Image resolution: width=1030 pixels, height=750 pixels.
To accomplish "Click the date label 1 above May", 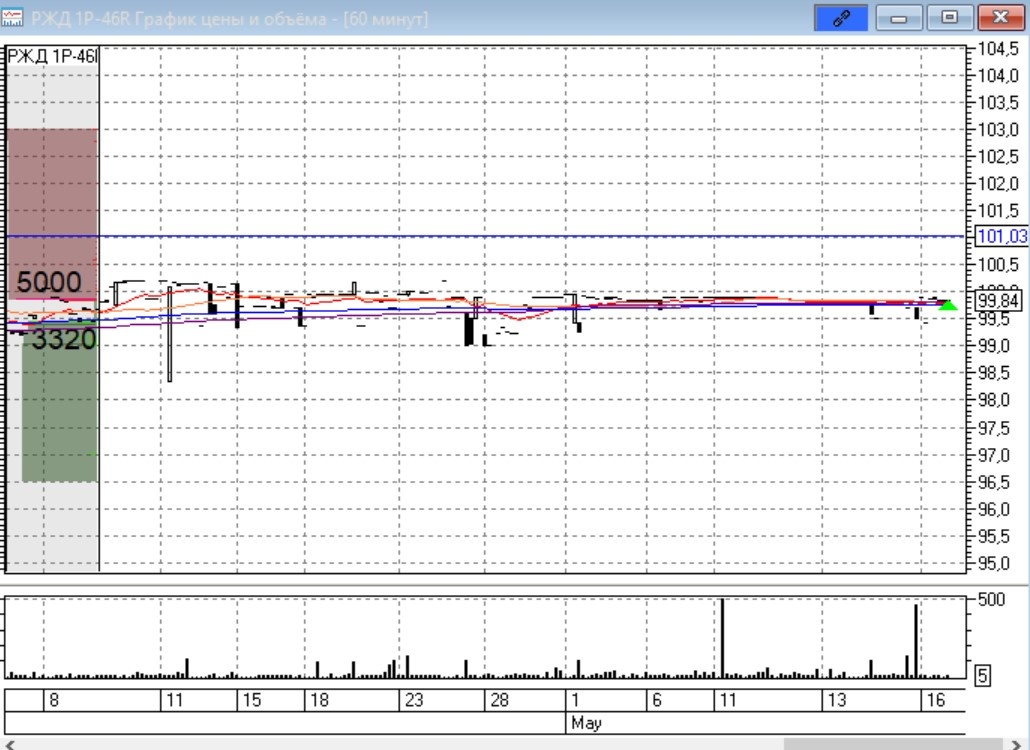I will 575,700.
